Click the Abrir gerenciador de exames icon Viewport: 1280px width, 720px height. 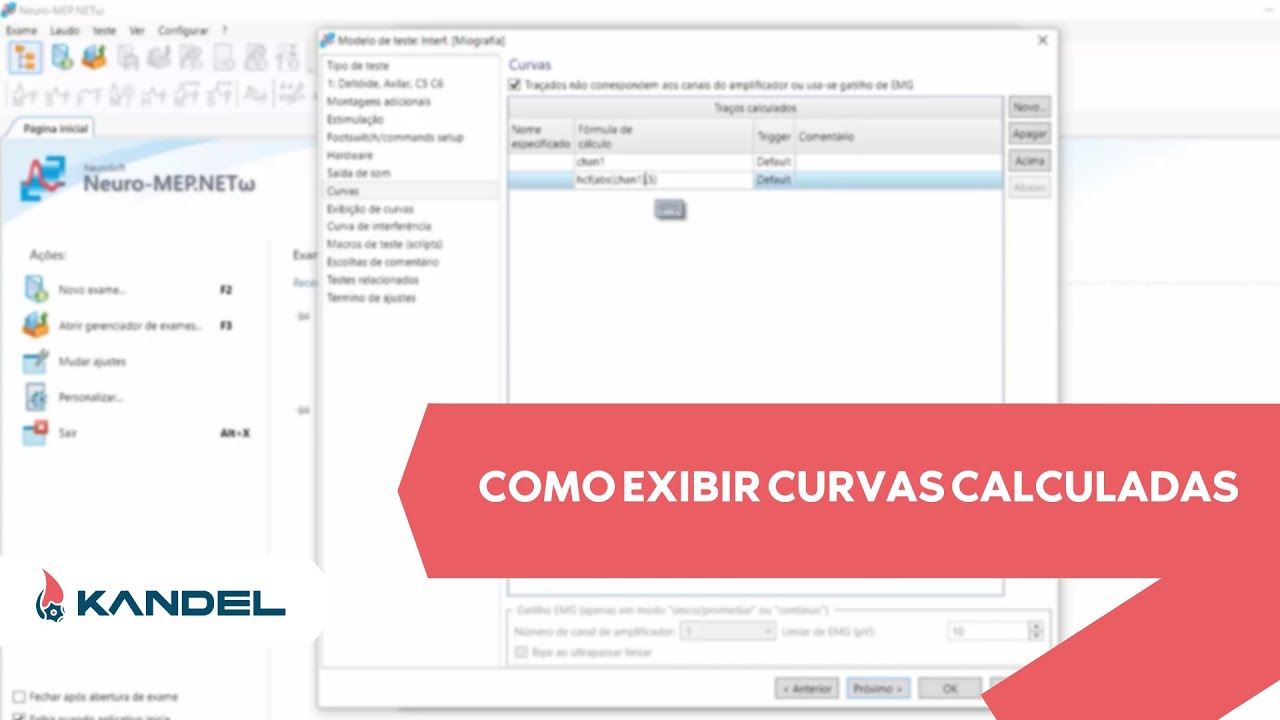tap(36, 326)
